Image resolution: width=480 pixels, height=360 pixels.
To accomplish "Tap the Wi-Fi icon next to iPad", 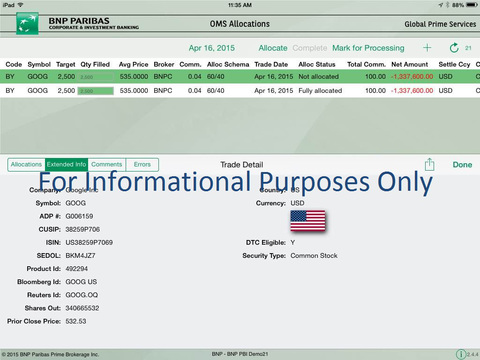I will click(21, 5).
